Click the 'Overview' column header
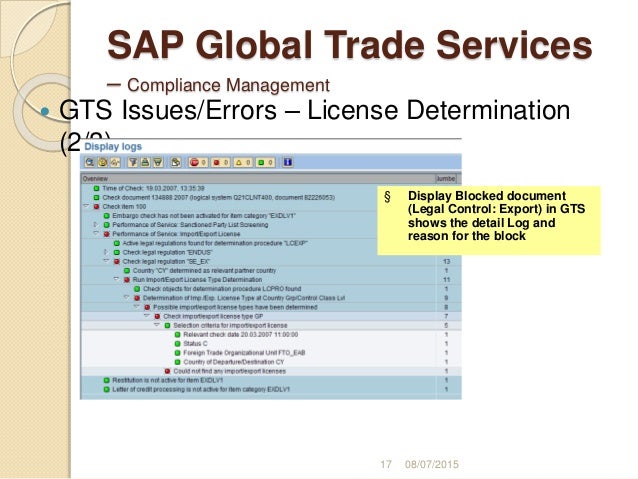638x479 pixels. point(258,178)
